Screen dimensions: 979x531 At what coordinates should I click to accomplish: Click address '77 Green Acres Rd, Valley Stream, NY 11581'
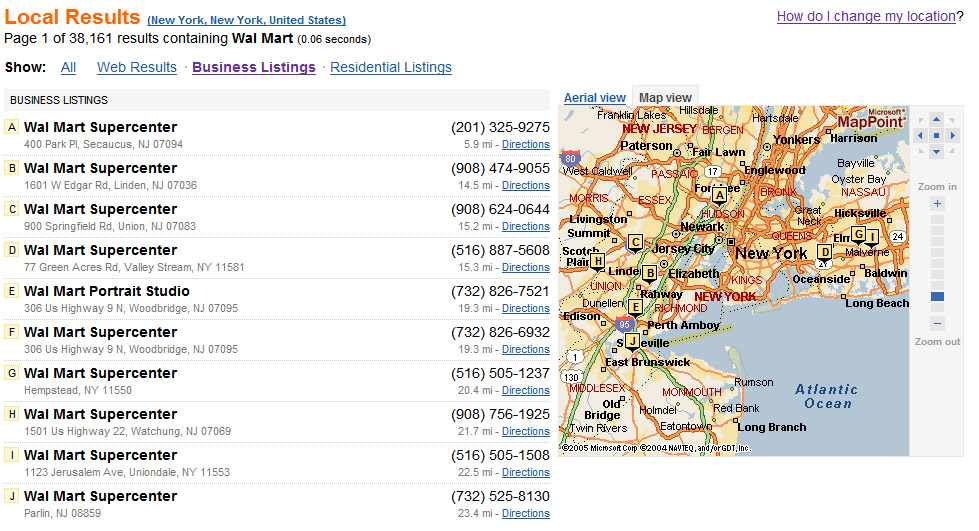[x=134, y=267]
